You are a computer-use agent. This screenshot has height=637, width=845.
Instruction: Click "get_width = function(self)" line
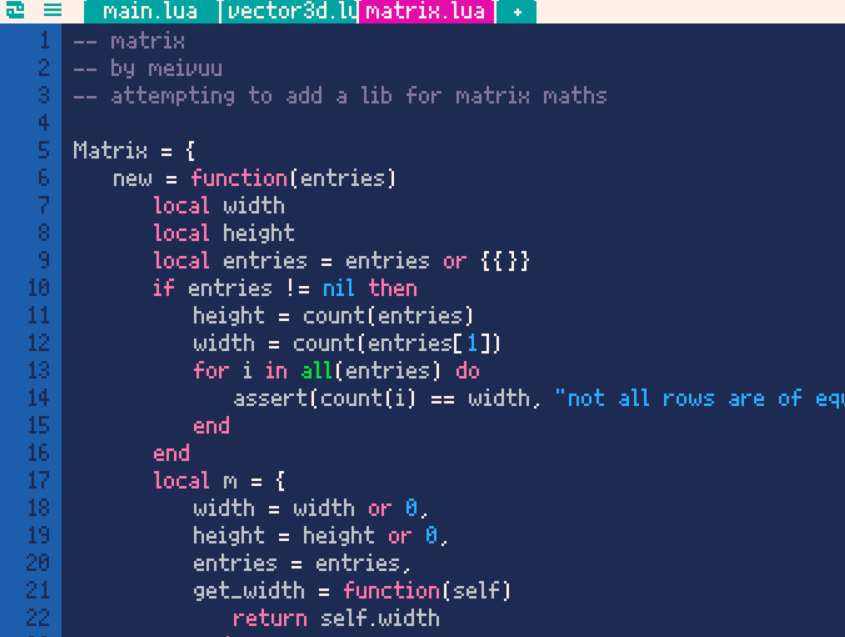click(x=352, y=591)
